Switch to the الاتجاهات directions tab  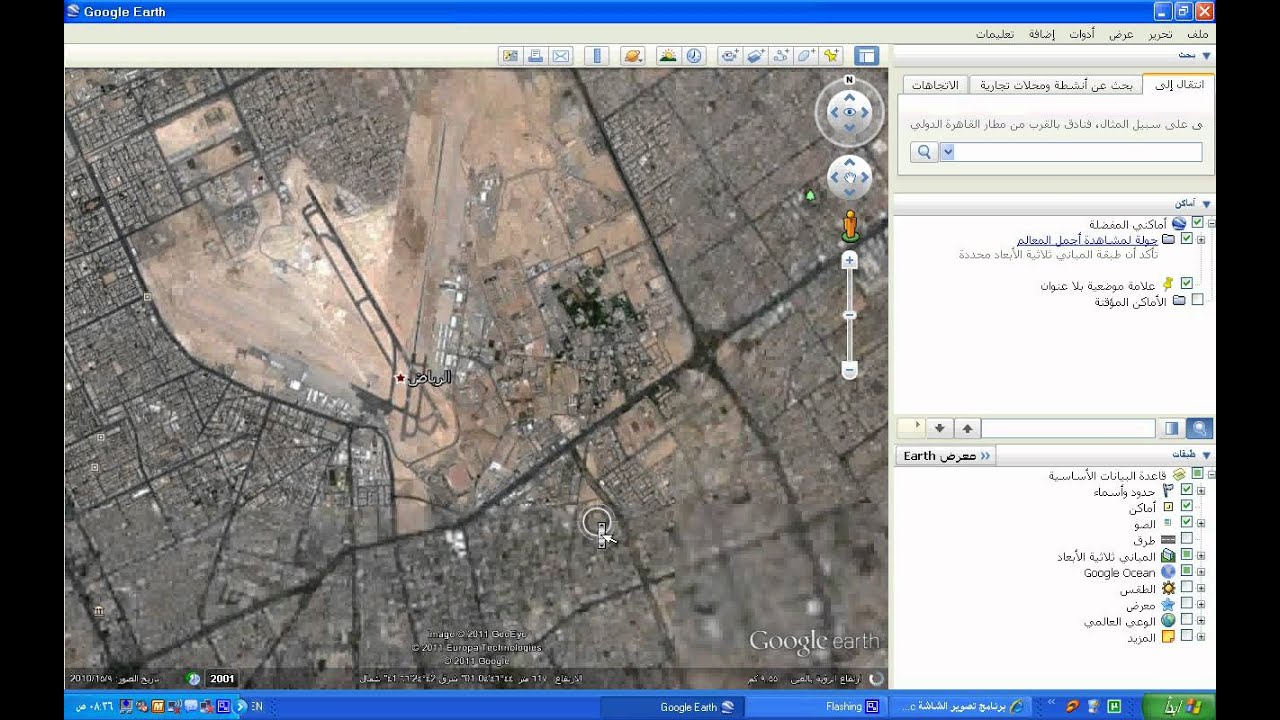(x=935, y=85)
